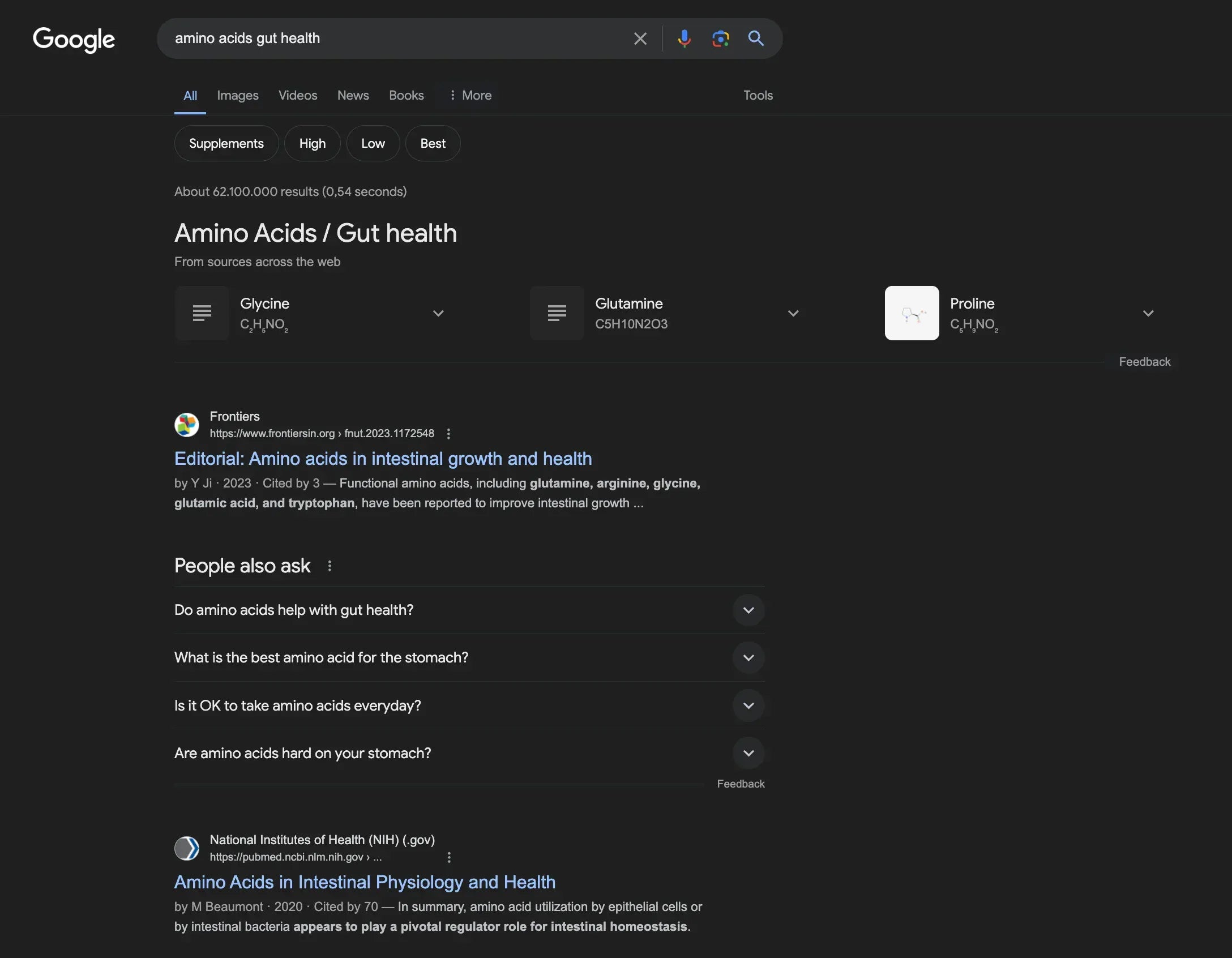Click the magnifying glass search icon

(x=756, y=39)
